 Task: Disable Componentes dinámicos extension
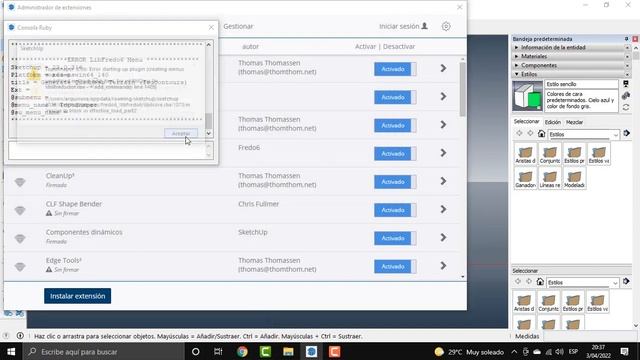click(395, 238)
